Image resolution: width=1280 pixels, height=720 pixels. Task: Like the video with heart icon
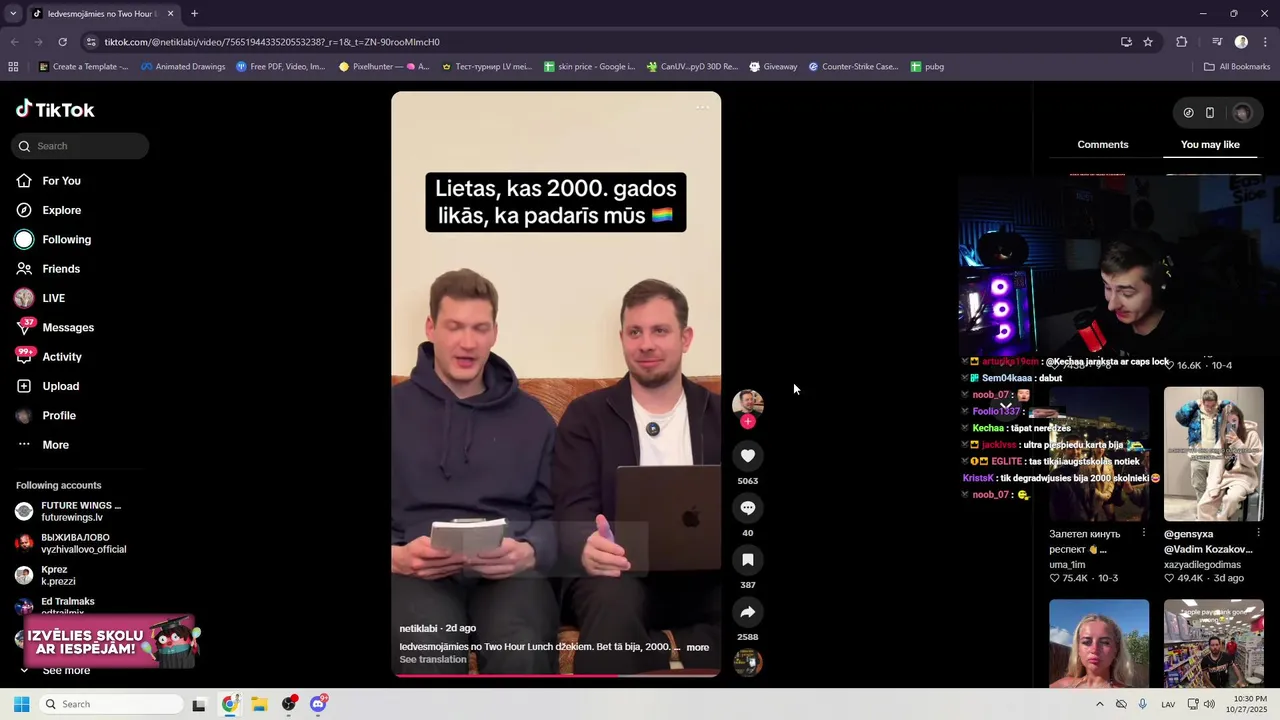(x=747, y=456)
